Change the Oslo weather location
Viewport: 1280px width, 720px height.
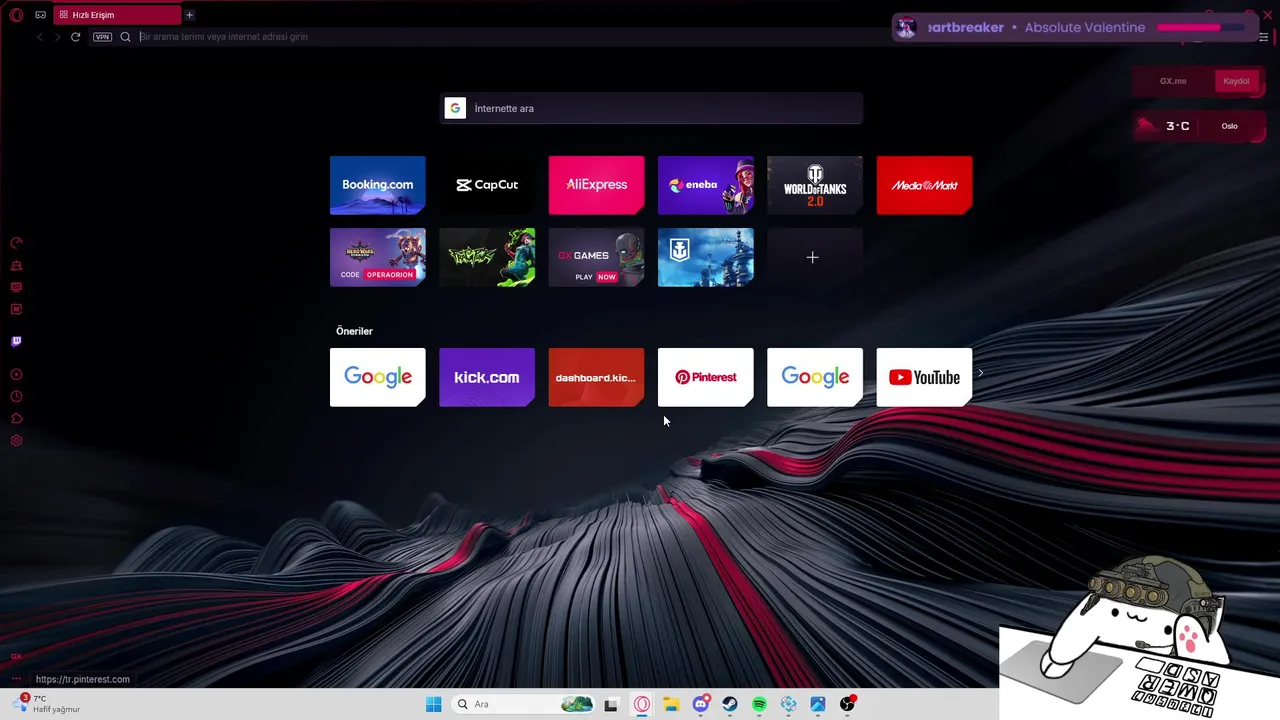(x=1229, y=126)
